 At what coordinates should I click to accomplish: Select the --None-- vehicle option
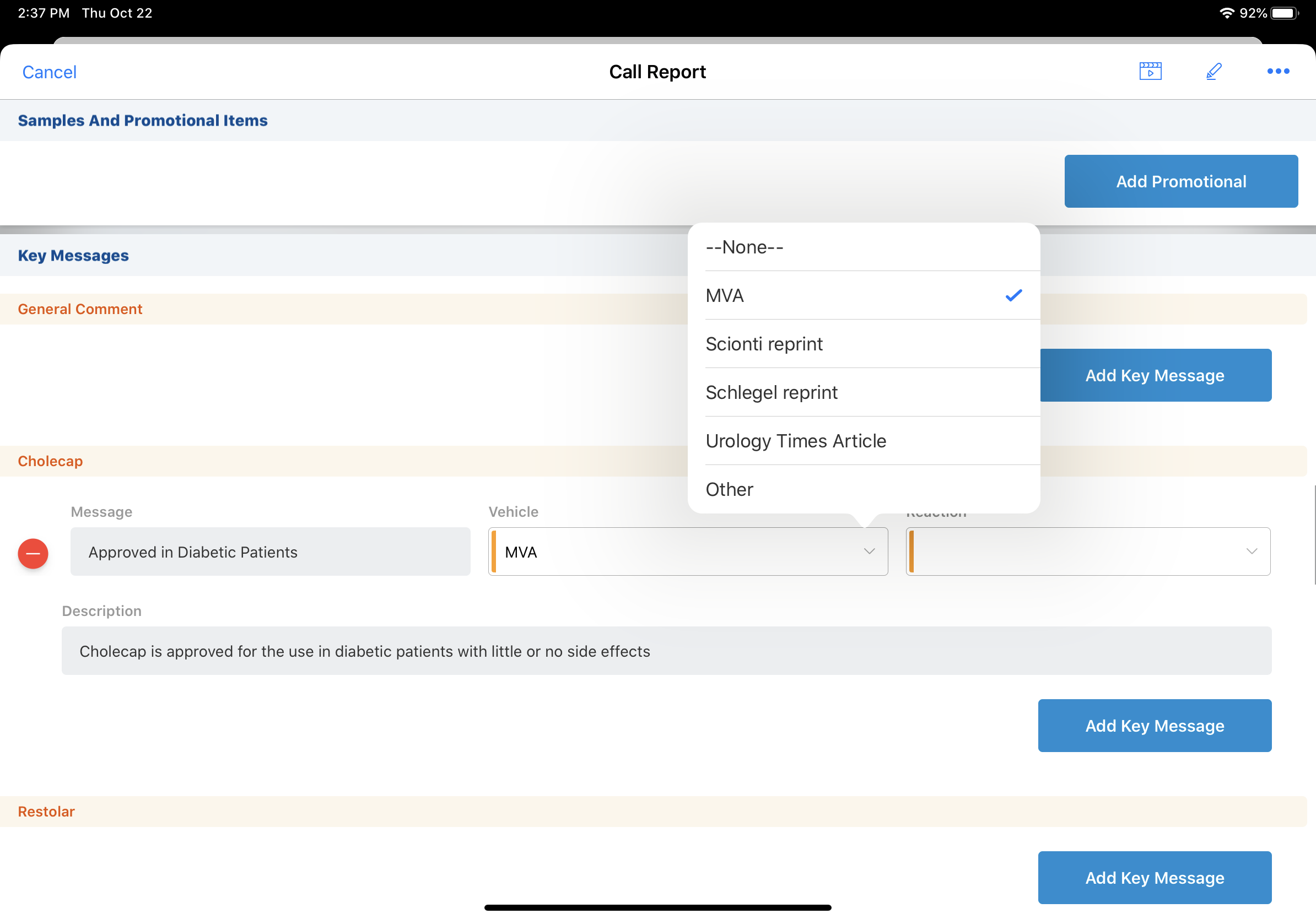(x=745, y=247)
